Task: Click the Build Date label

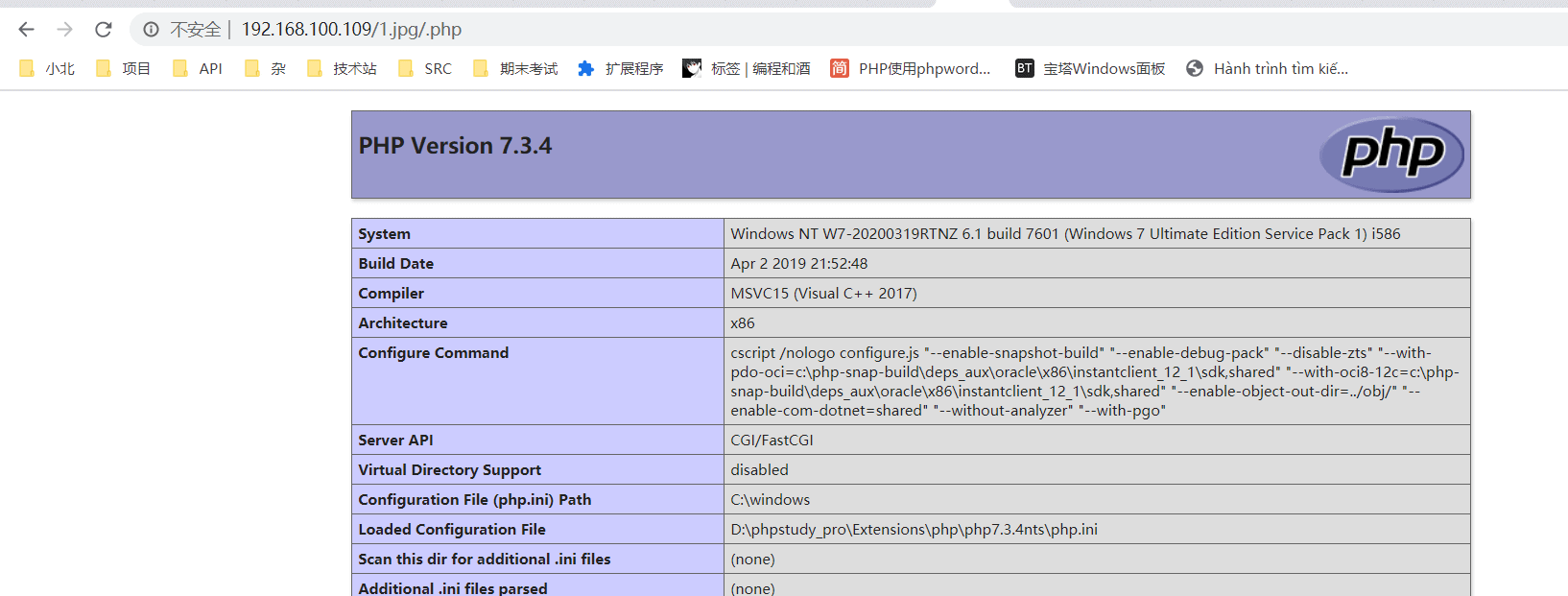Action: click(x=395, y=264)
